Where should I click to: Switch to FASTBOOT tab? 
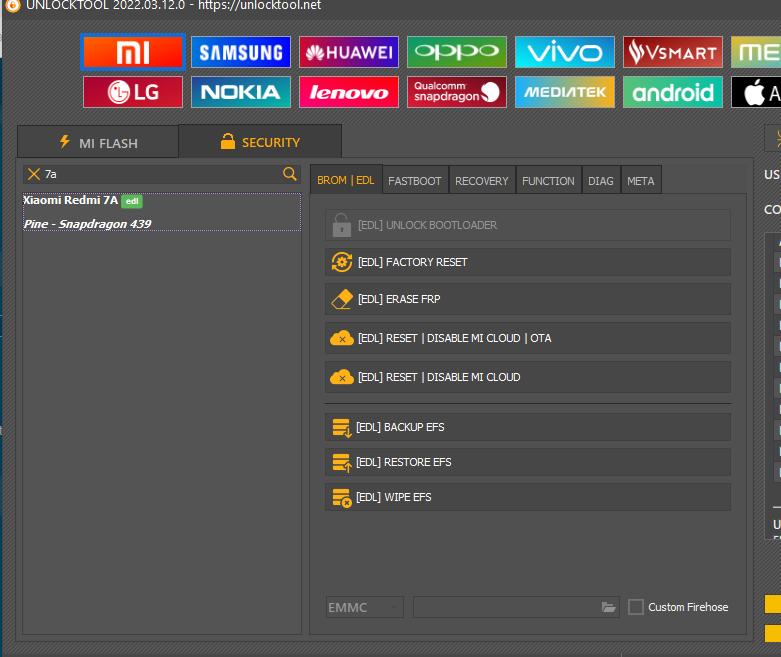pyautogui.click(x=415, y=180)
